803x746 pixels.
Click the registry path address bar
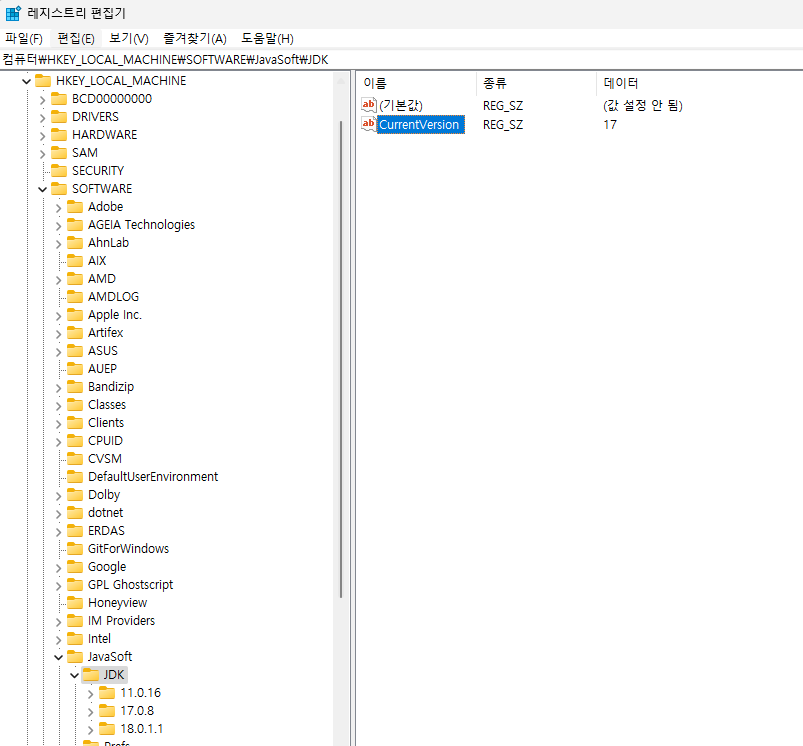[402, 59]
